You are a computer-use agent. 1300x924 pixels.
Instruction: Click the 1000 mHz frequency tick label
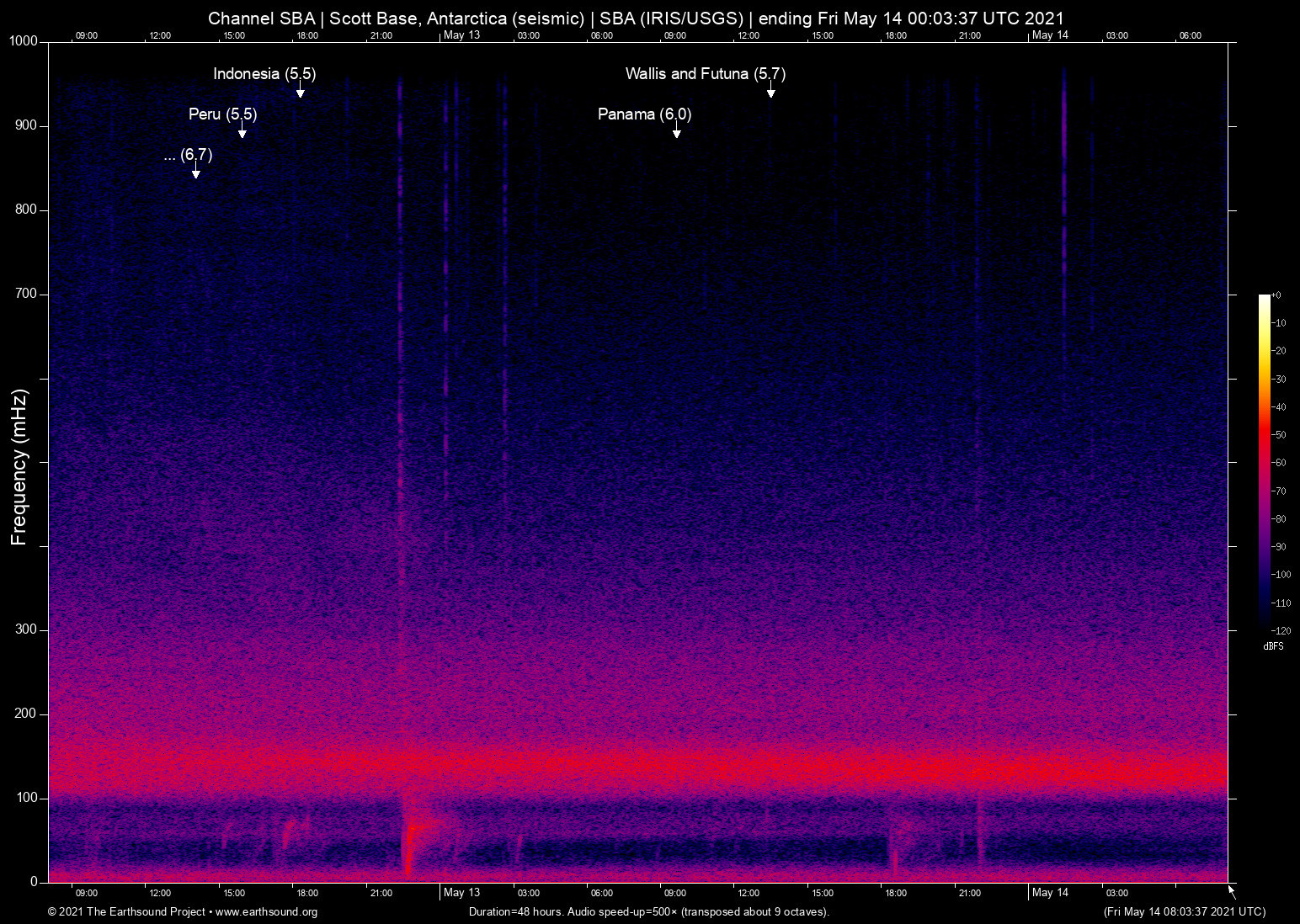(25, 40)
